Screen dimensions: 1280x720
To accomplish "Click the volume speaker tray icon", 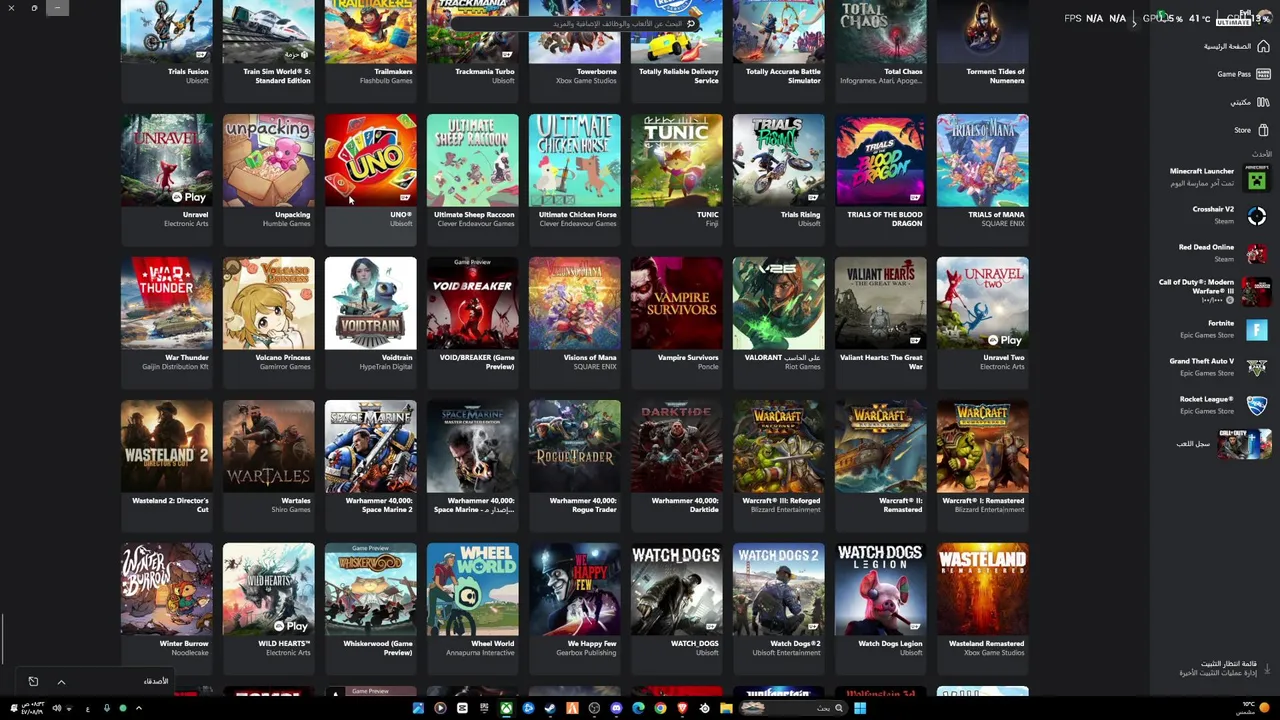I will 56,708.
